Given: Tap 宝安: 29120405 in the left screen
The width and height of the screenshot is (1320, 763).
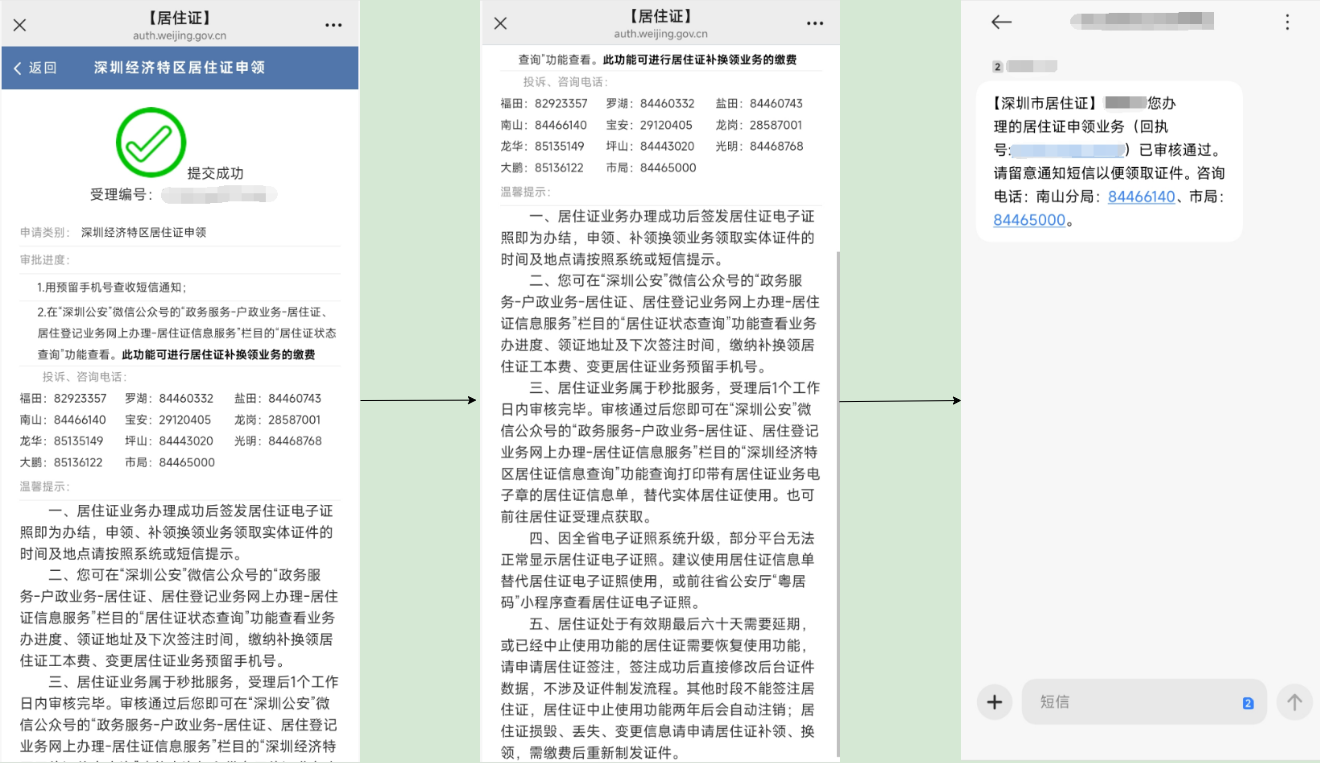Looking at the screenshot, I should point(168,420).
